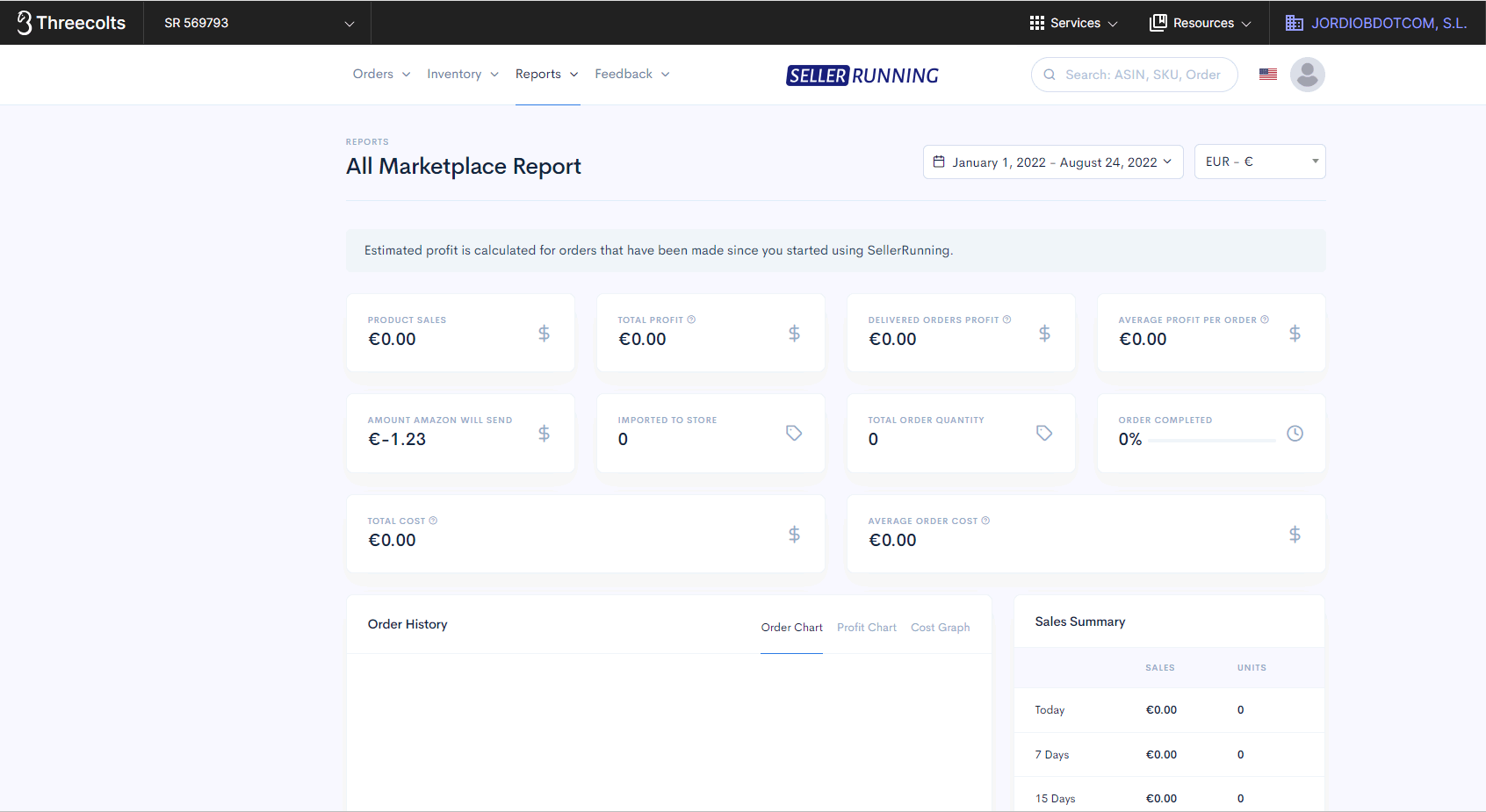Click the info icon beside Total Cost

[433, 521]
